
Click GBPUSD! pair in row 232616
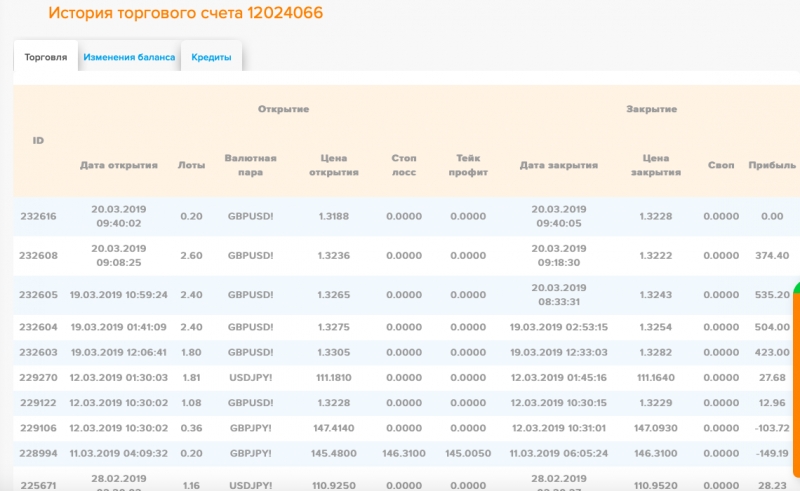(251, 216)
